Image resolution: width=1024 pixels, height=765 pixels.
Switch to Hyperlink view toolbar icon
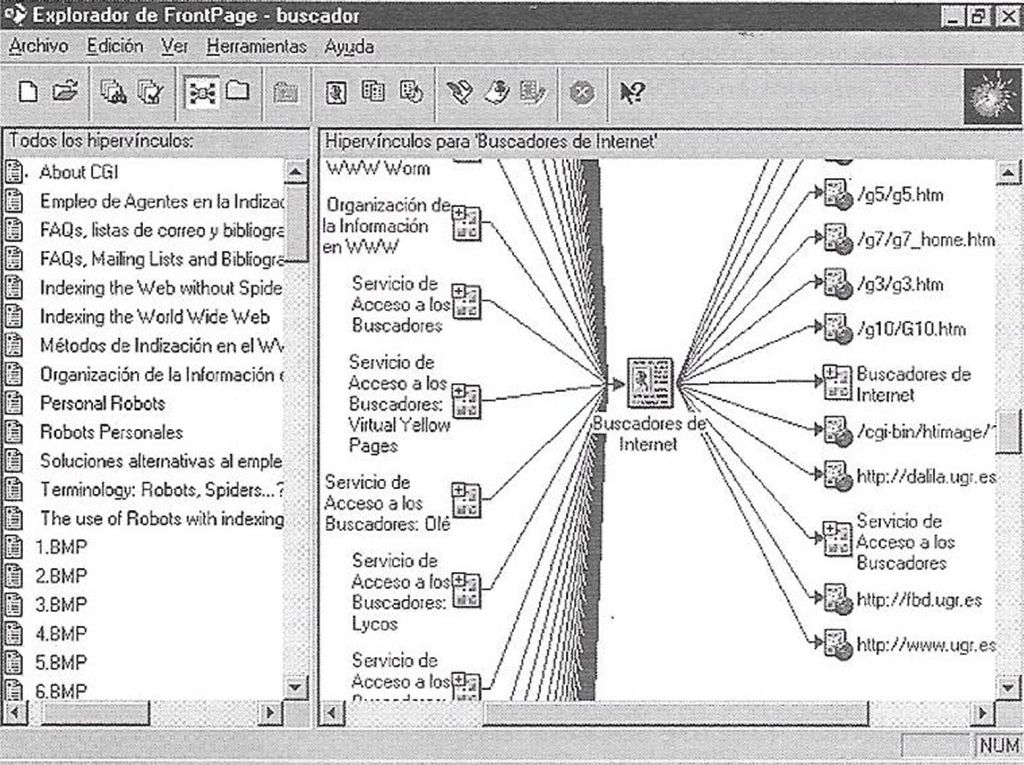[202, 93]
